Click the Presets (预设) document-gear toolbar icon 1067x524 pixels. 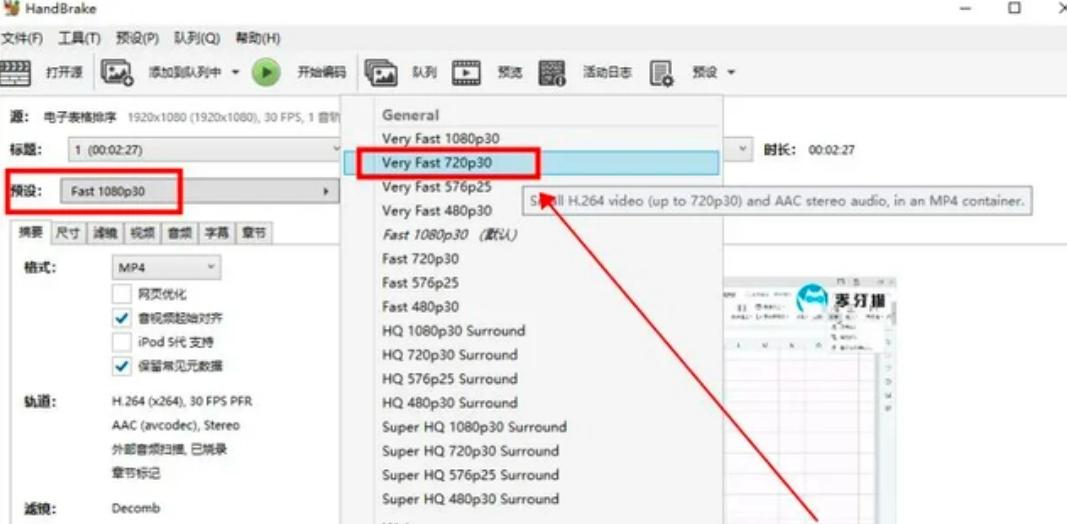point(662,72)
